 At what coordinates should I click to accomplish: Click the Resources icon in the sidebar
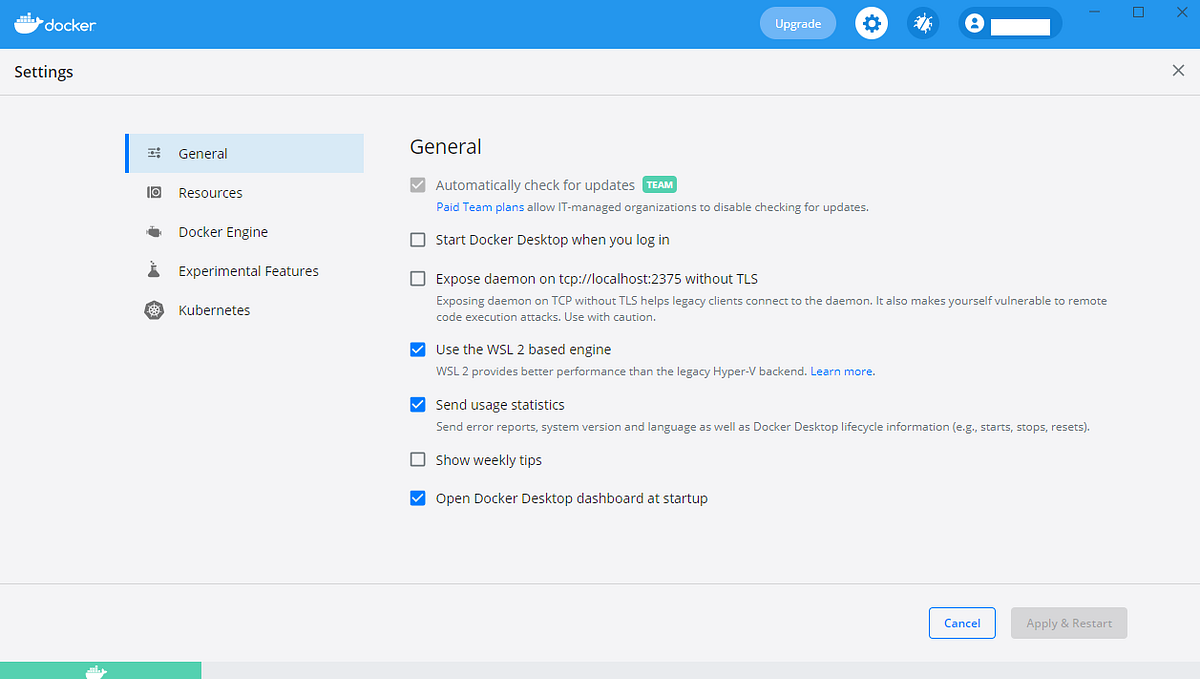point(154,192)
